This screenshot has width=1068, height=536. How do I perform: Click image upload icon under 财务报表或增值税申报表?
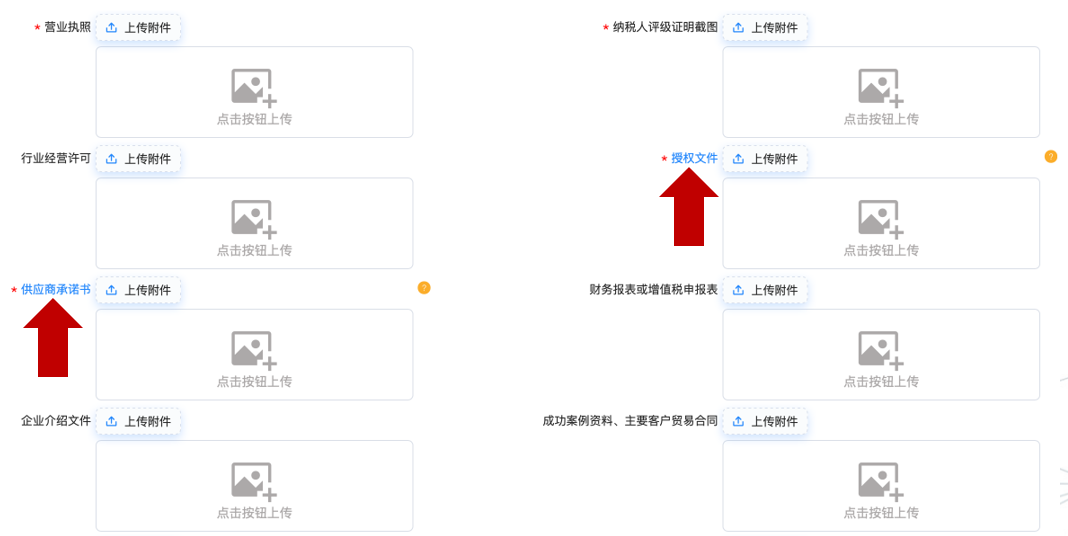click(x=880, y=349)
